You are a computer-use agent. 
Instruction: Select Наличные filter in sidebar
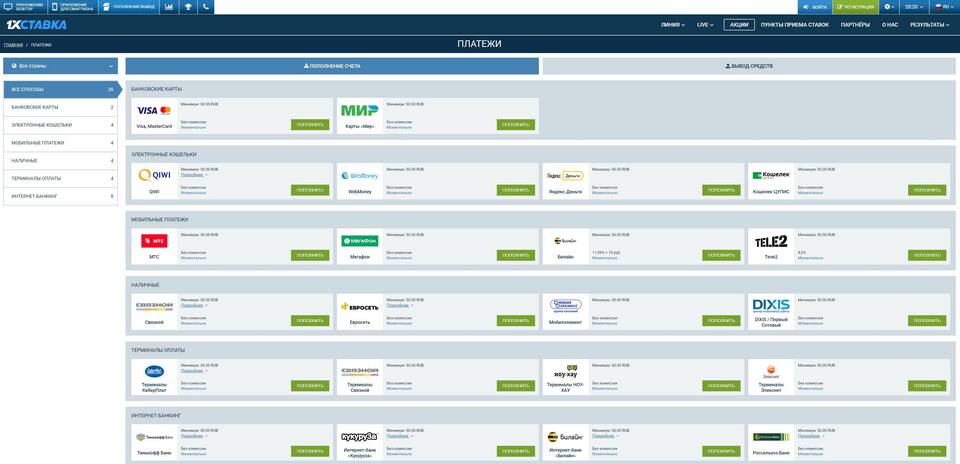click(x=60, y=160)
